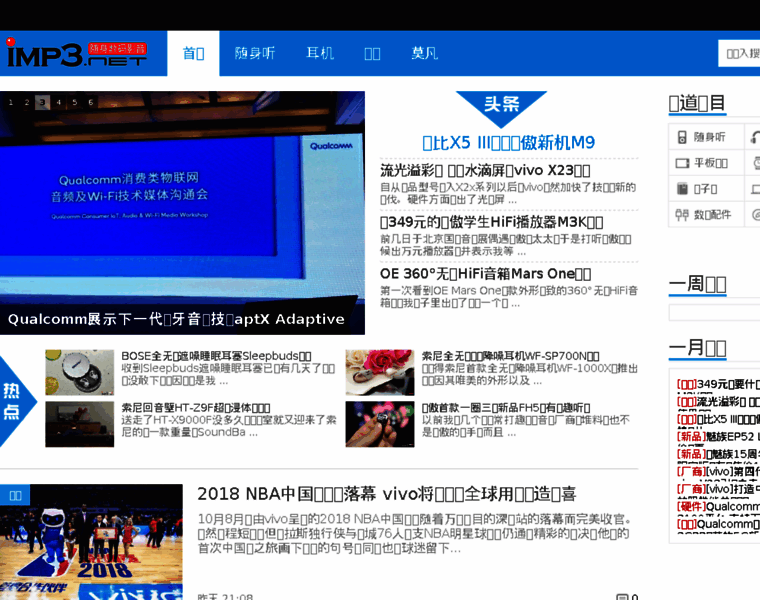
Task: Click the 平板 category tablet icon
Action: tap(682, 163)
